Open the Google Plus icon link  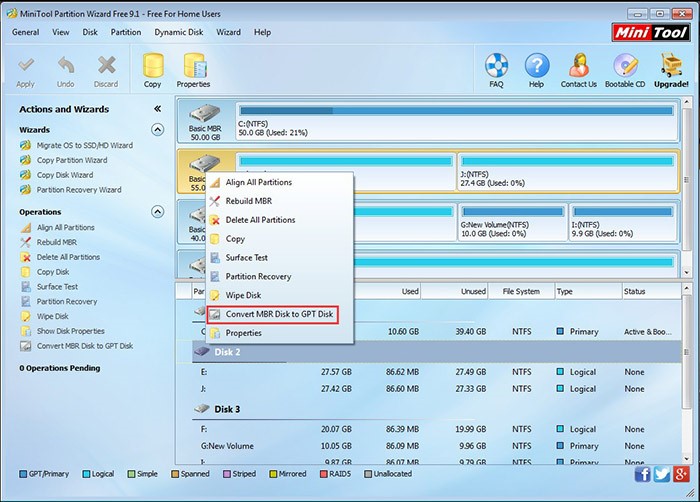click(681, 474)
